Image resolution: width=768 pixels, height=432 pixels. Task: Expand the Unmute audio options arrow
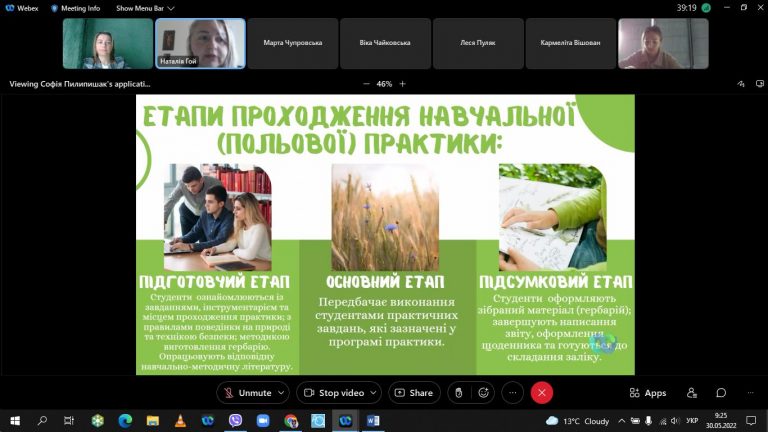(x=281, y=393)
